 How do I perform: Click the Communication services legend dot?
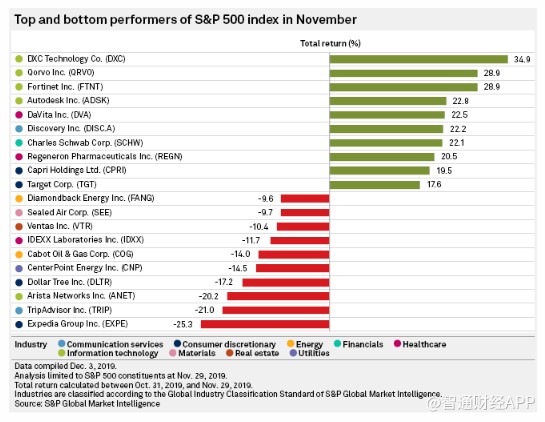(62, 343)
